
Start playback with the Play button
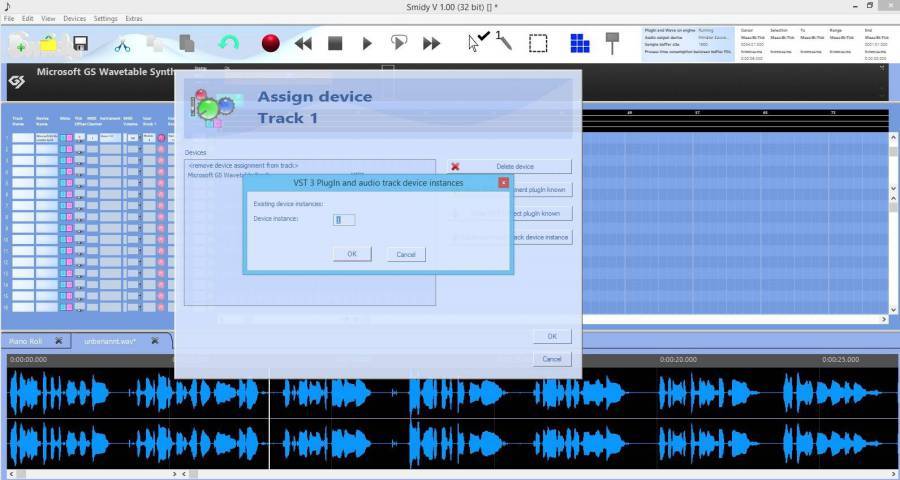coord(367,43)
